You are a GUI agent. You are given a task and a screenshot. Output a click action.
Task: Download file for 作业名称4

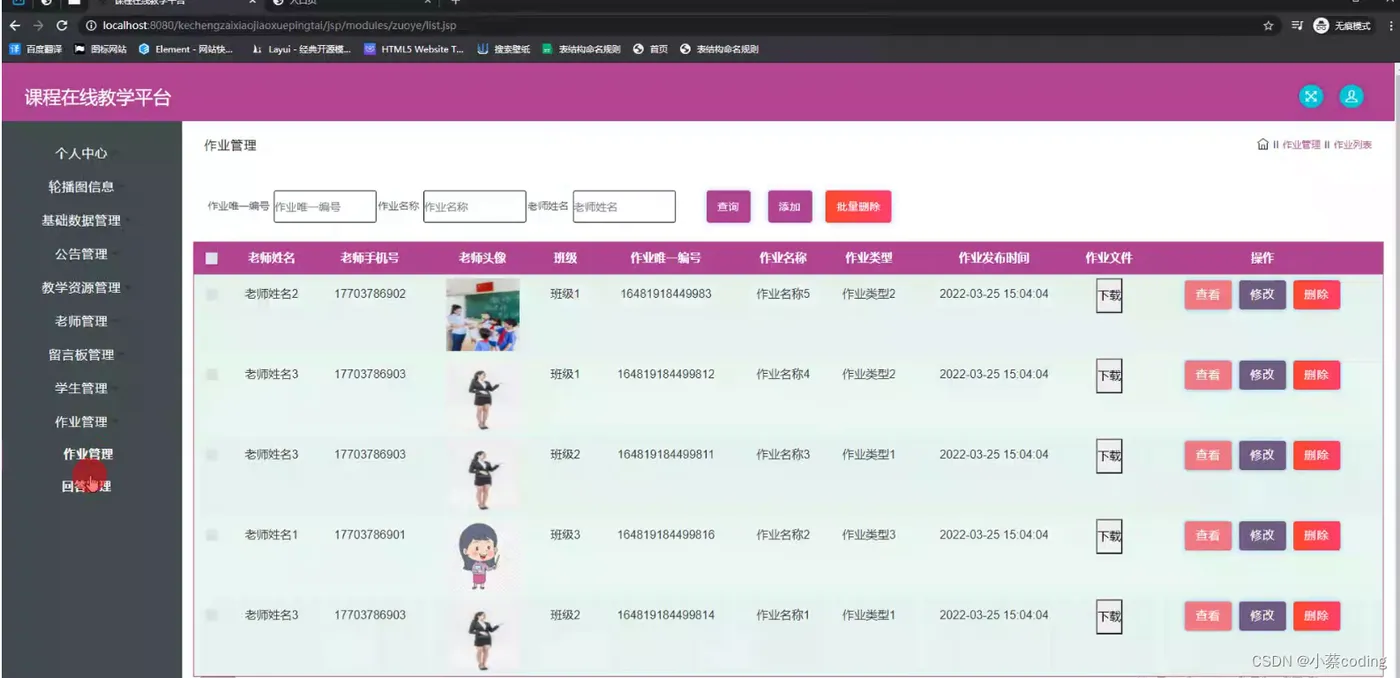pyautogui.click(x=1109, y=376)
